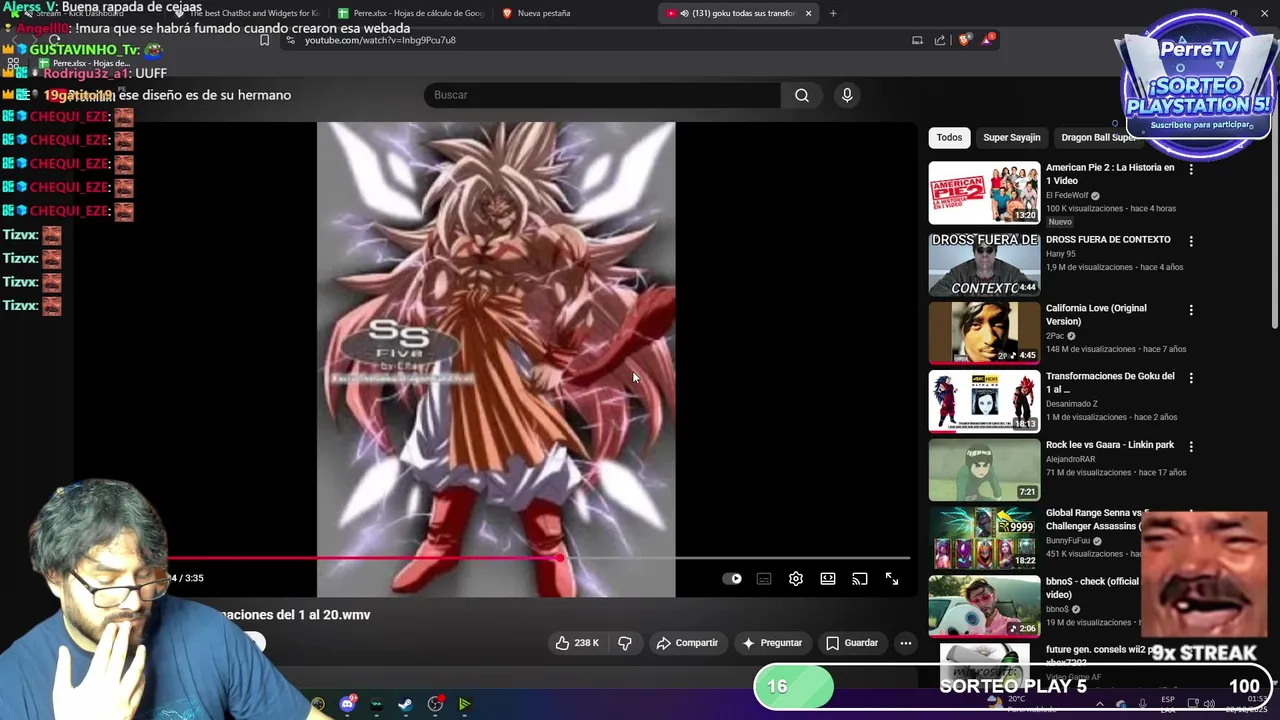
Task: Open California Love video thumbnail
Action: pos(984,333)
